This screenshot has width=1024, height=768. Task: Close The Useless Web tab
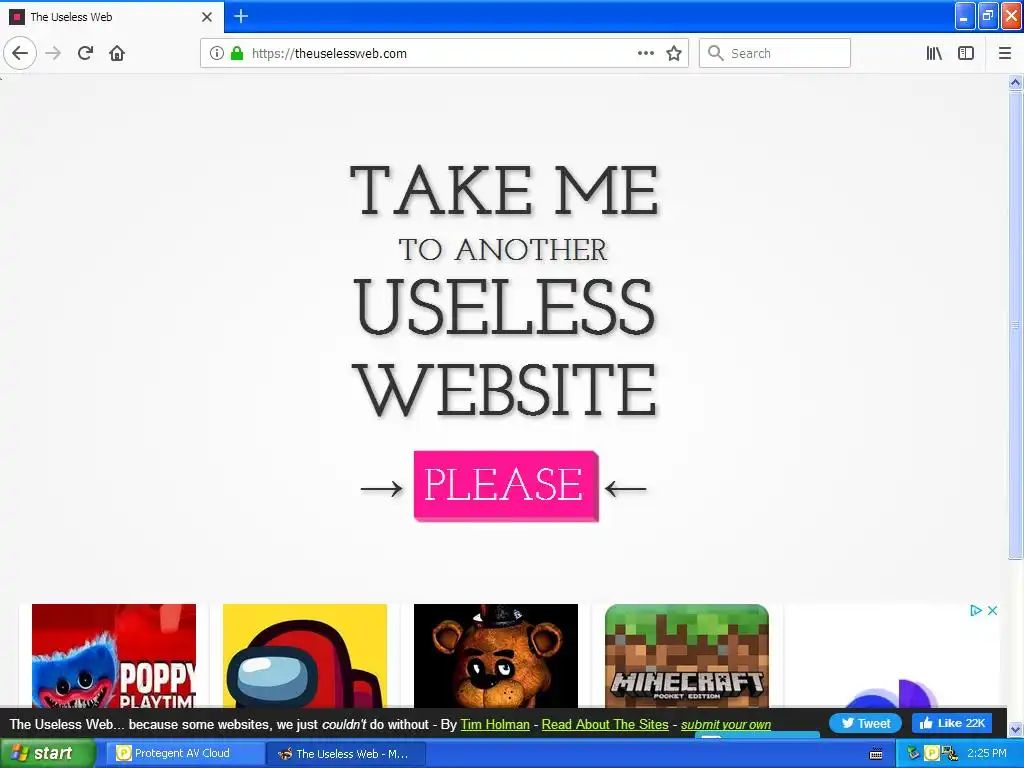206,17
